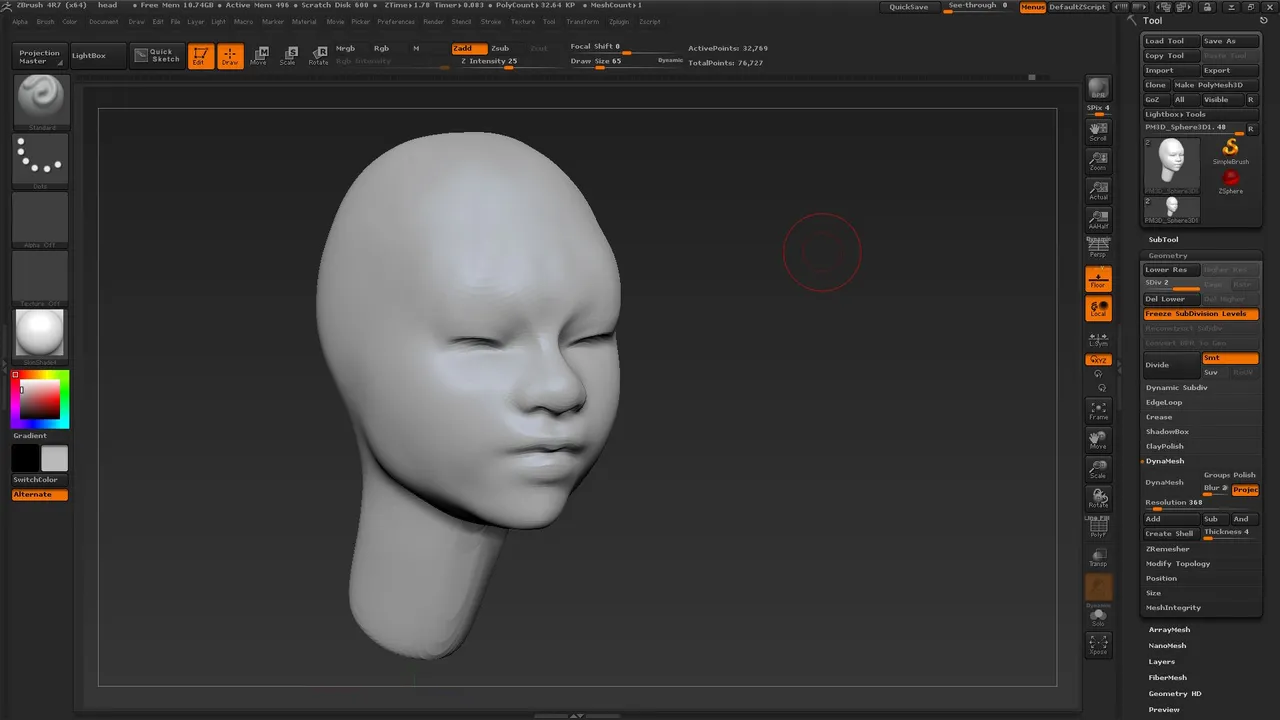Toggle Local symmetry button
1280x720 pixels.
1098,308
